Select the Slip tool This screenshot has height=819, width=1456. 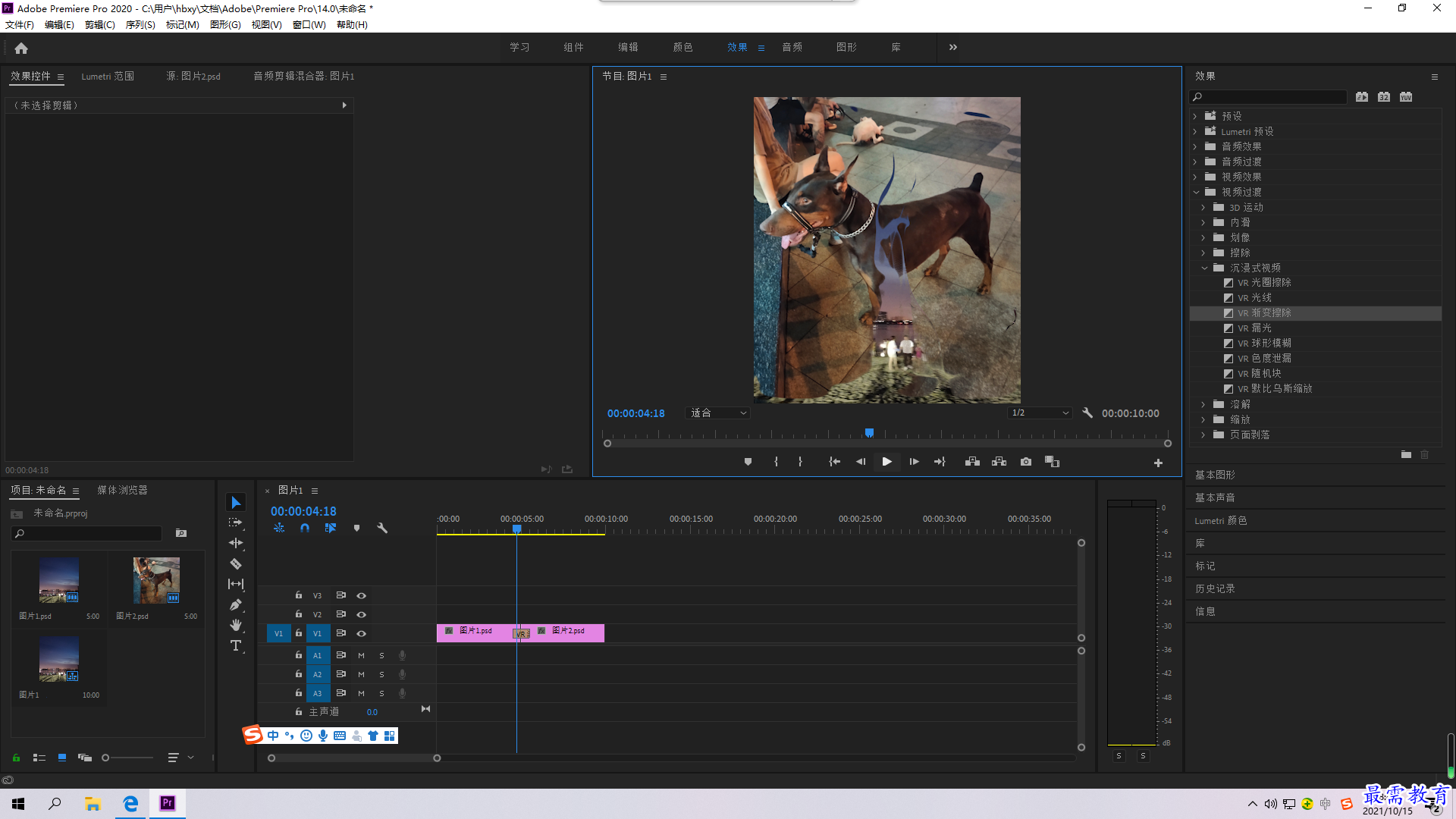coord(236,584)
